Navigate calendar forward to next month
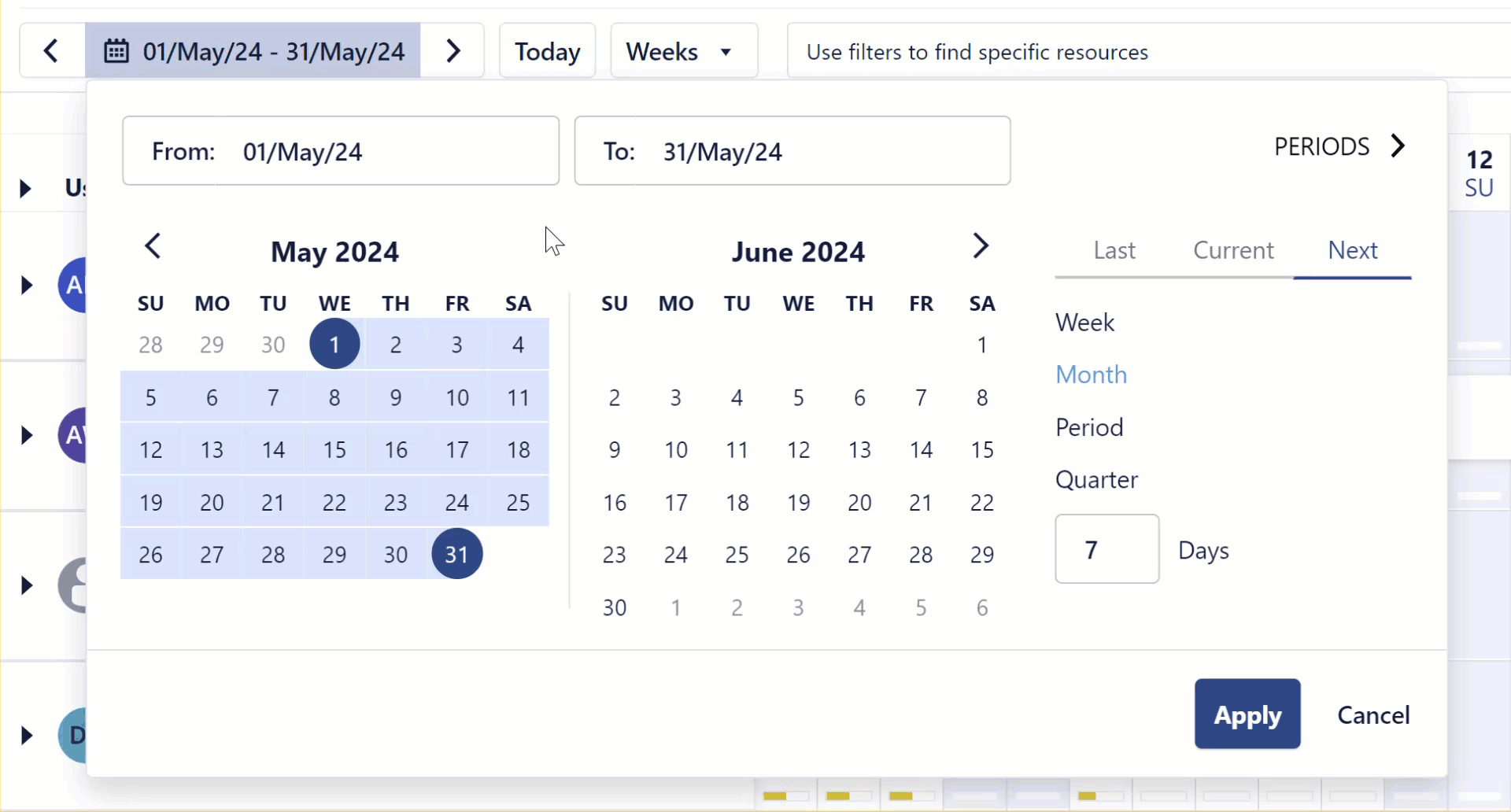Viewport: 1511px width, 812px height. (x=981, y=245)
